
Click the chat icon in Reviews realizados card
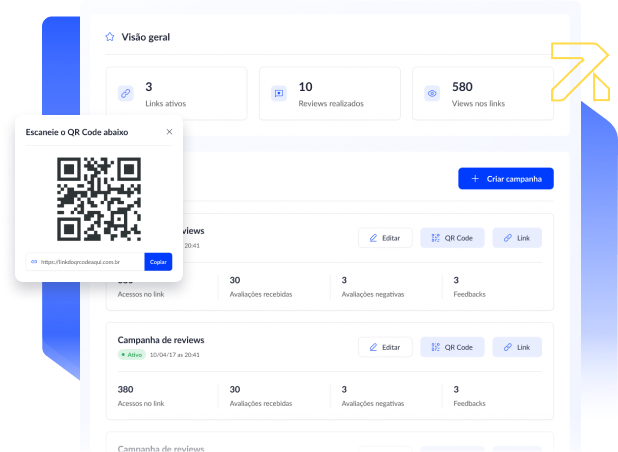[x=279, y=93]
